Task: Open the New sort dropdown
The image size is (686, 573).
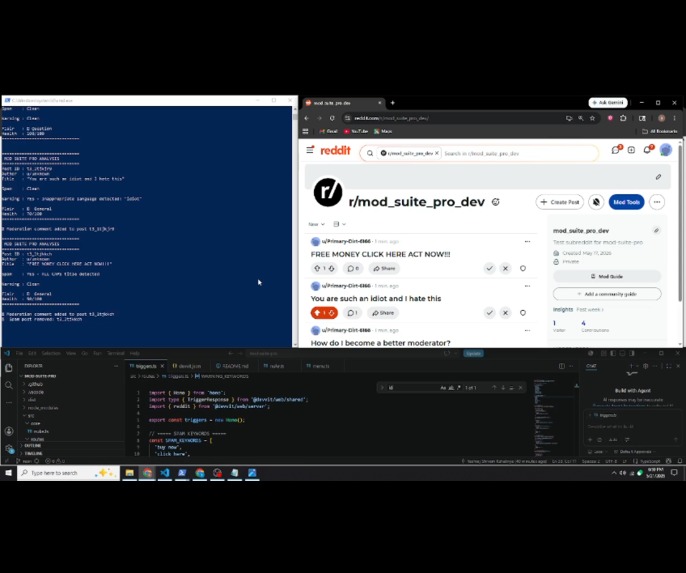Action: pos(316,224)
